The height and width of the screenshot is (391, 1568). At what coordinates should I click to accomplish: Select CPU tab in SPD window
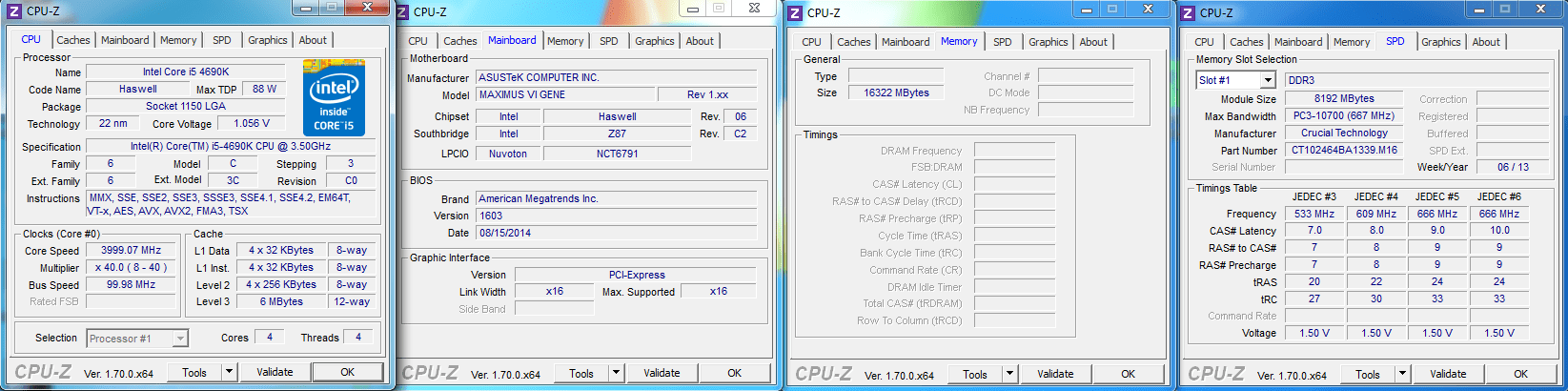pos(1205,42)
